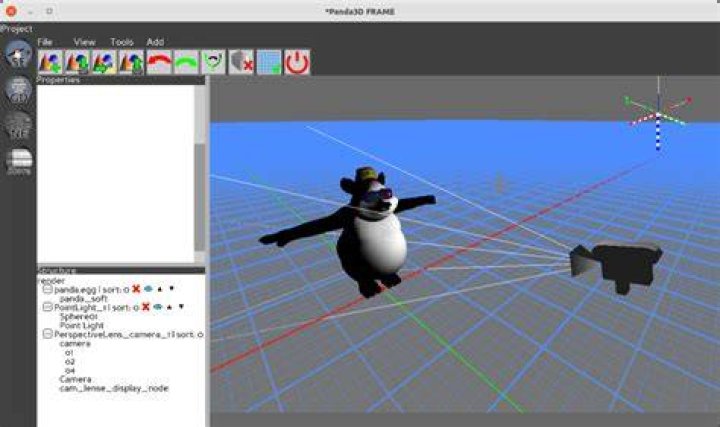Select the 04 child node
Image resolution: width=720 pixels, height=427 pixels.
pyautogui.click(x=69, y=370)
